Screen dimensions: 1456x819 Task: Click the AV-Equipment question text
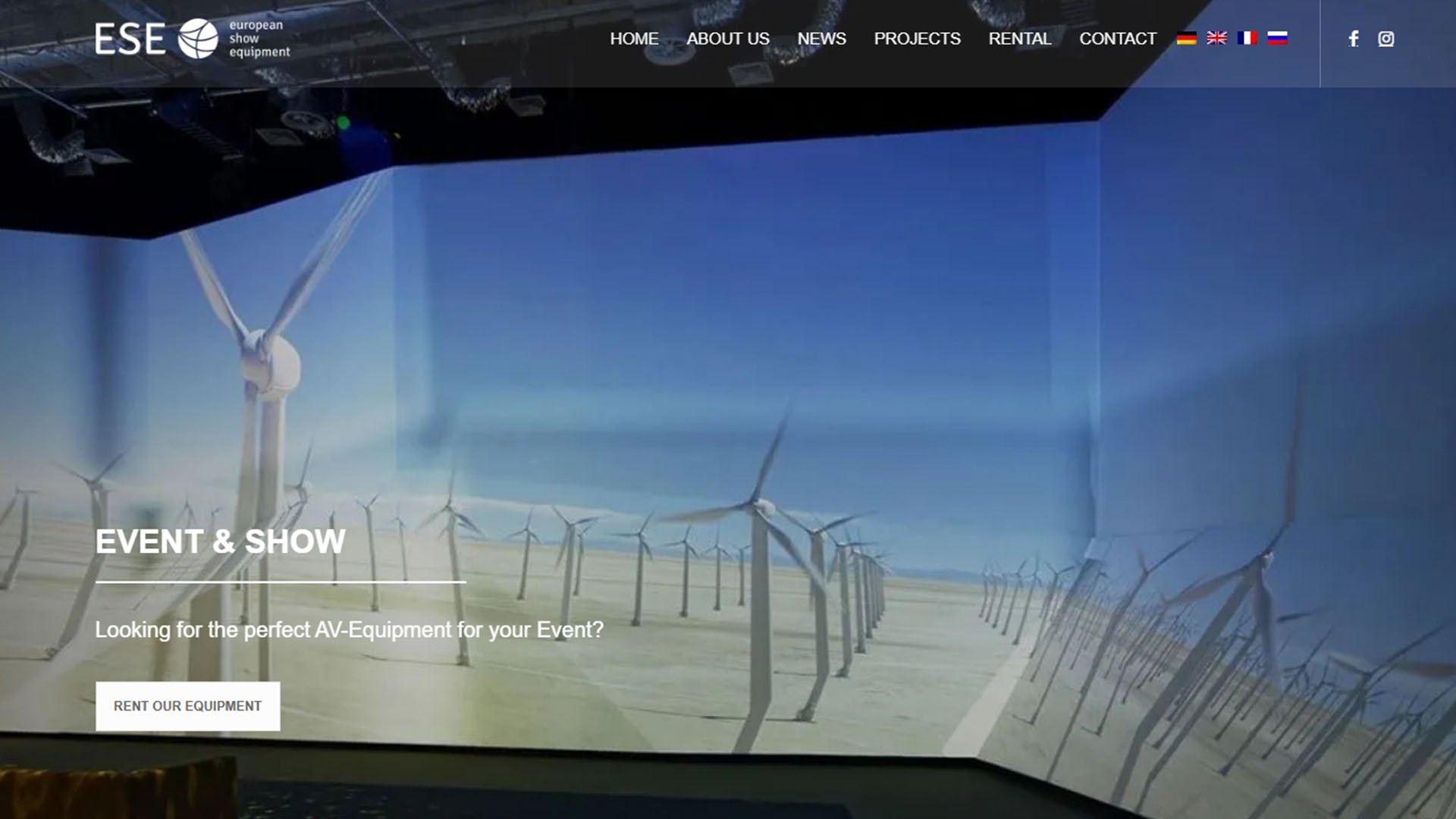pyautogui.click(x=349, y=629)
